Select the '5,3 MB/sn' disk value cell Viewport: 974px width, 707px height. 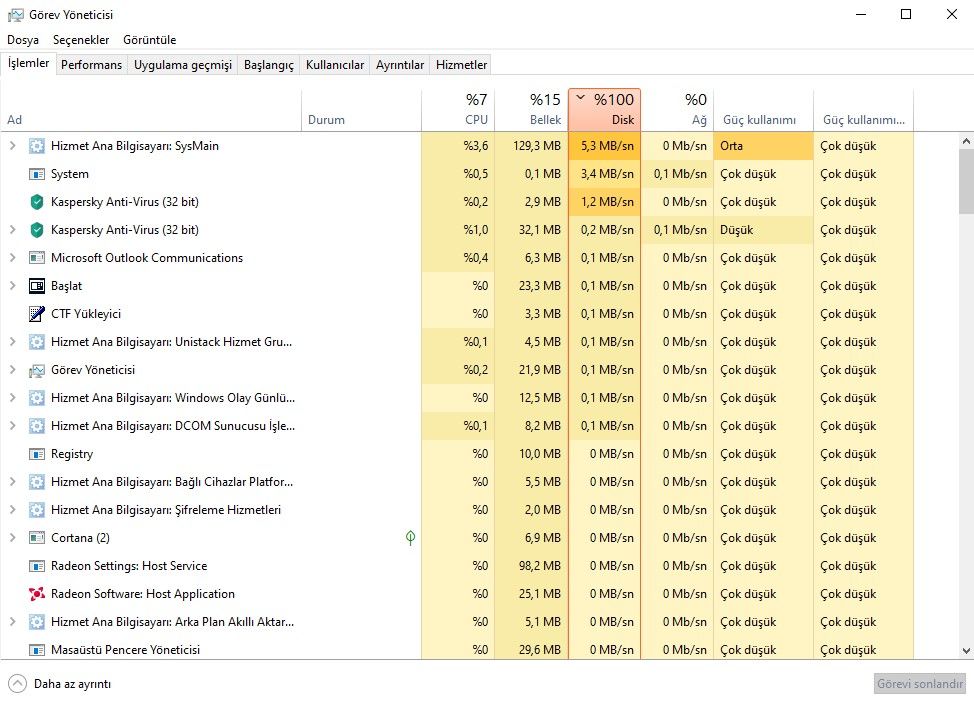[x=604, y=146]
